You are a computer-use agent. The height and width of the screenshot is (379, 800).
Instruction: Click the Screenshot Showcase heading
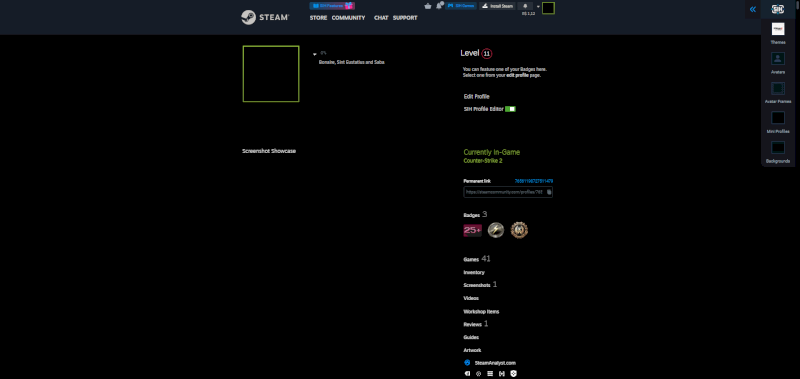(x=269, y=151)
